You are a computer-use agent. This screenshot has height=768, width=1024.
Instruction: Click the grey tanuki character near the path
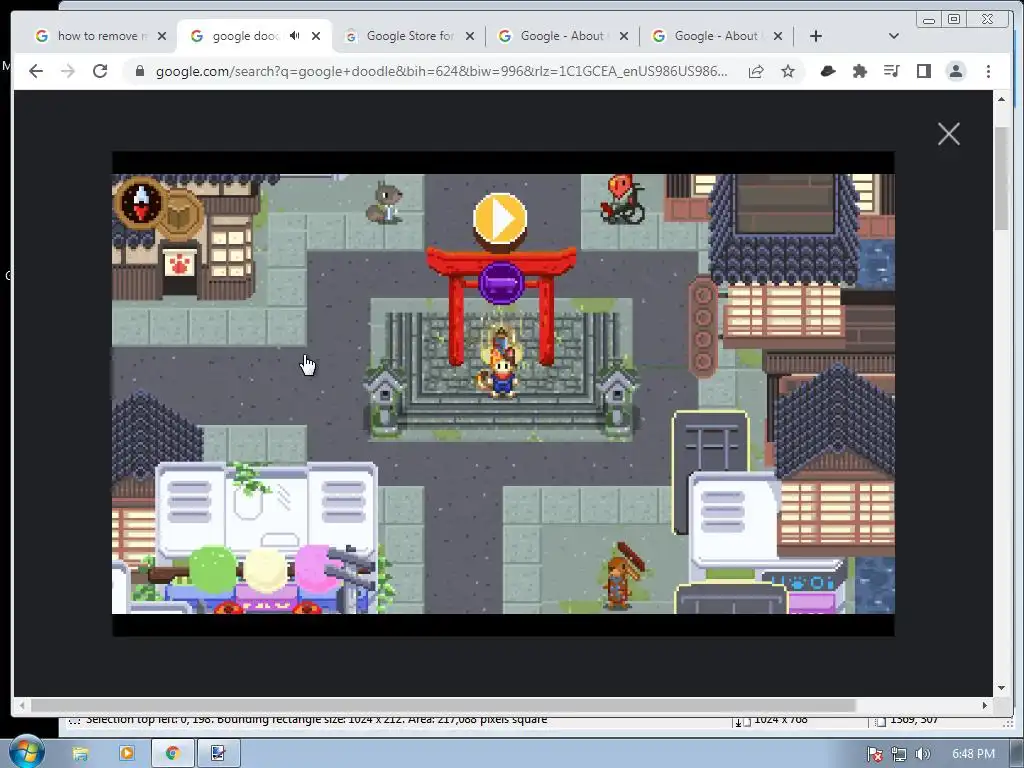coord(385,203)
